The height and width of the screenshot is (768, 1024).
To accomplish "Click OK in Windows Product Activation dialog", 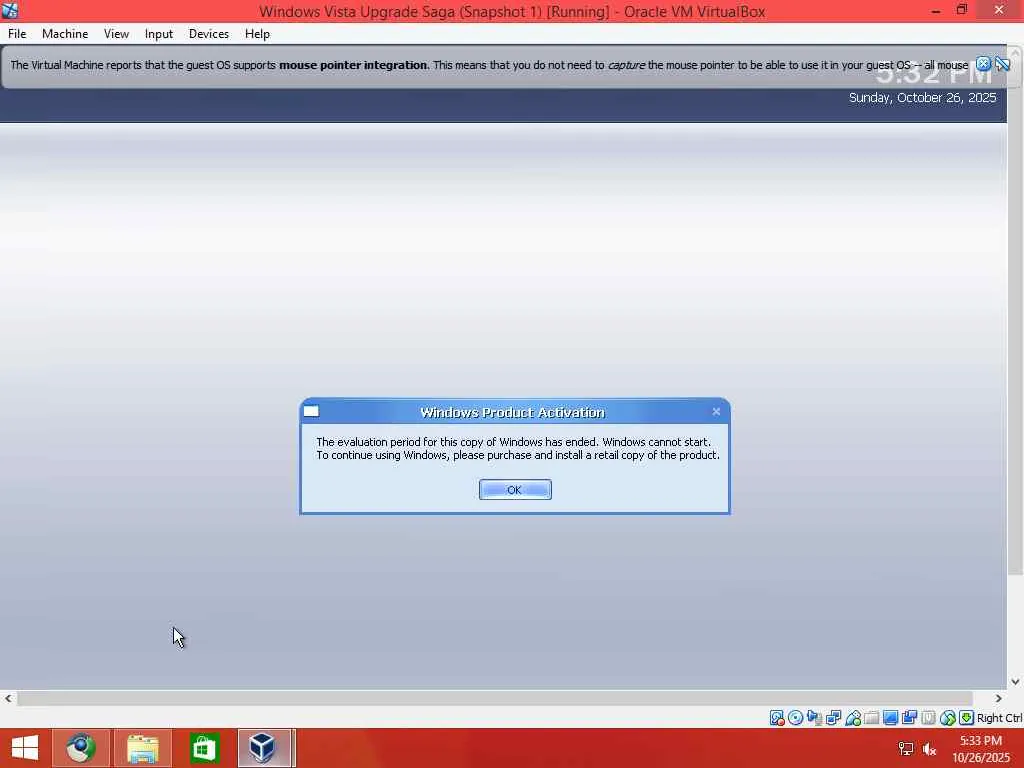I will [x=515, y=490].
